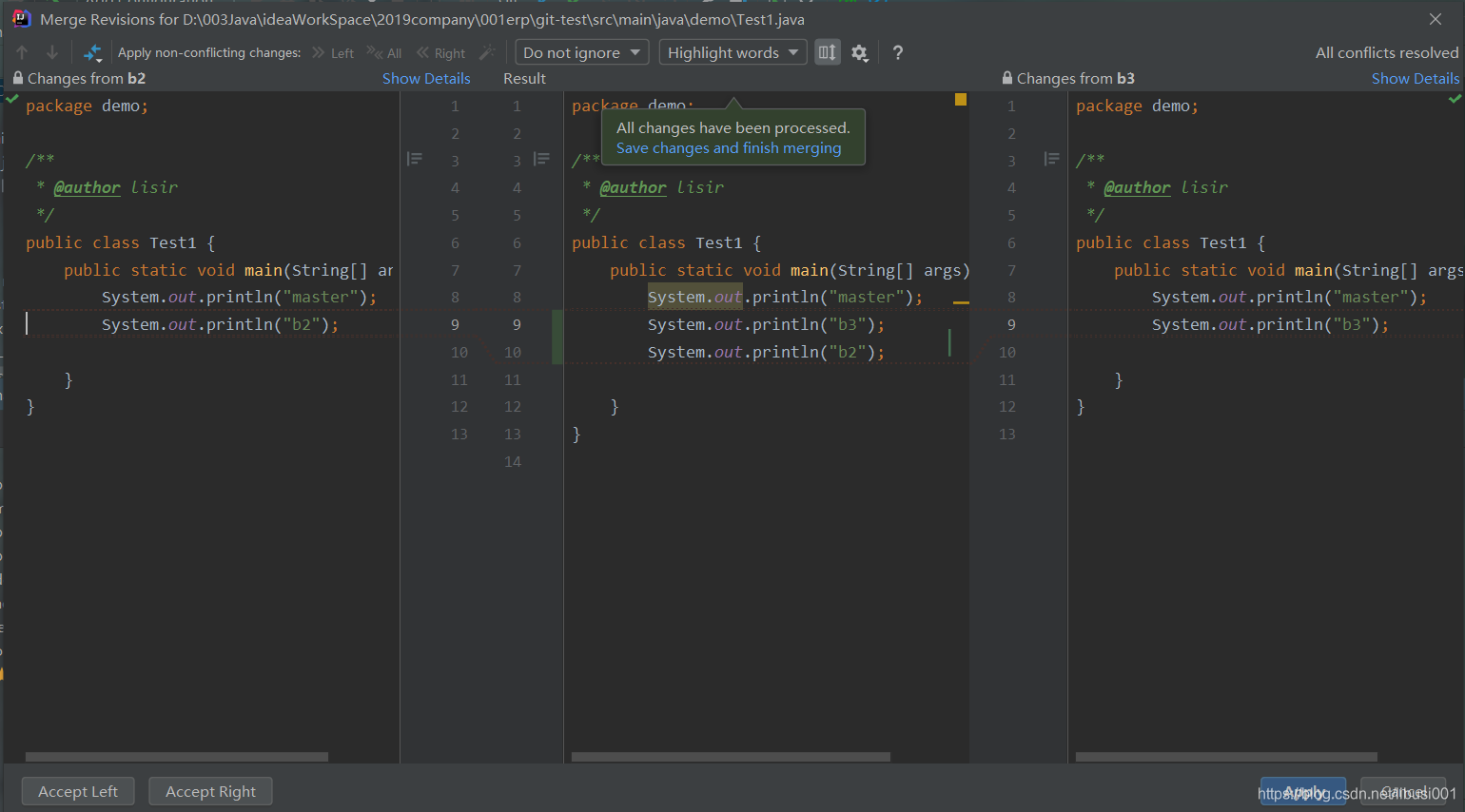Open help with the question mark icon
Image resolution: width=1465 pixels, height=812 pixels.
898,53
